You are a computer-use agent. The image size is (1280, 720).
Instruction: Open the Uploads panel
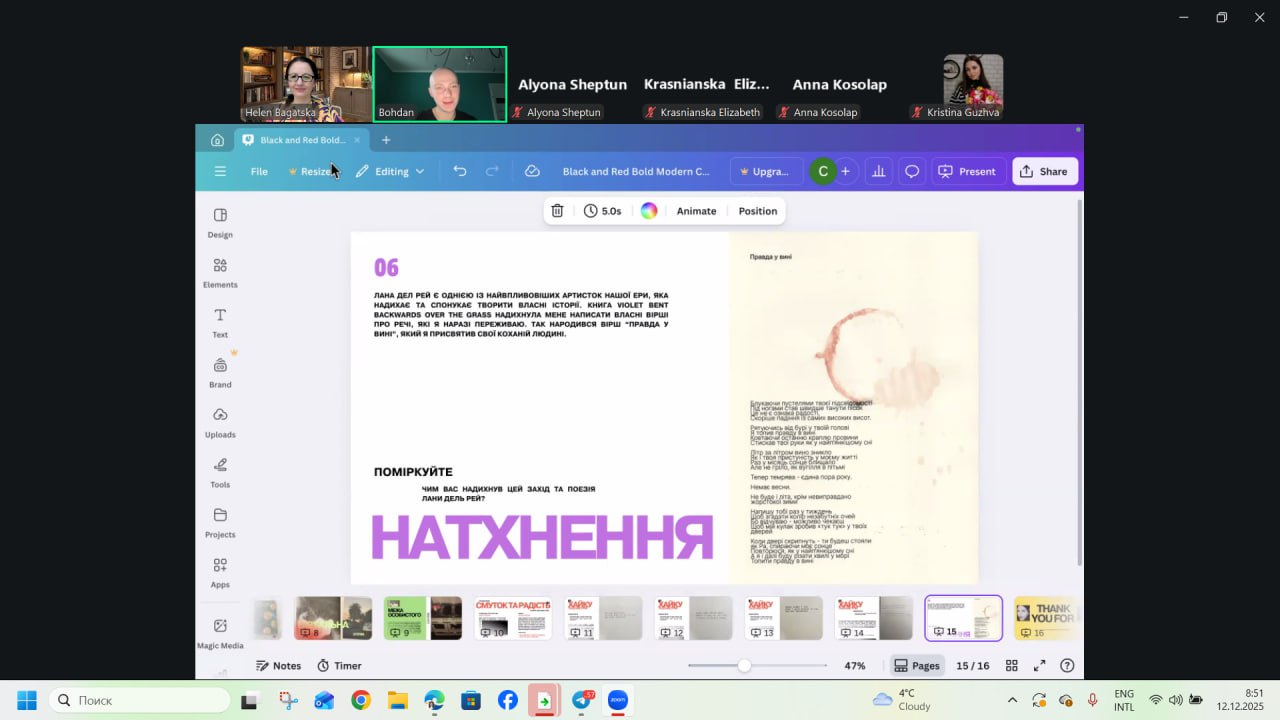[220, 421]
